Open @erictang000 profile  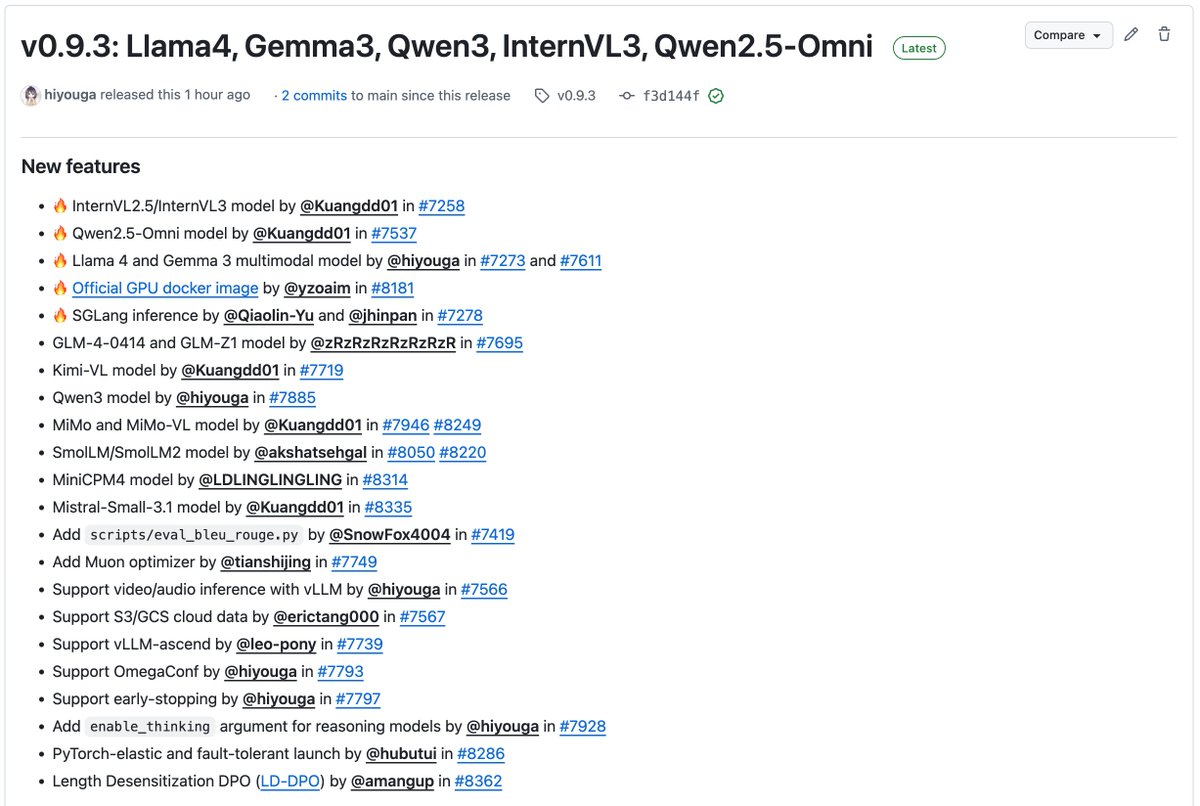coord(326,617)
